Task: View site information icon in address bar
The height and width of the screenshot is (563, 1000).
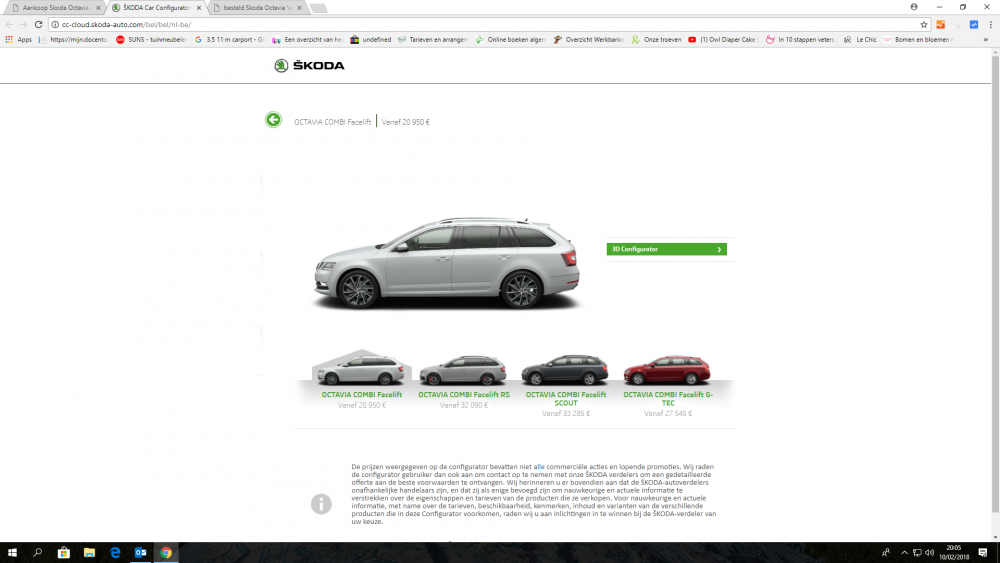Action: (55, 24)
